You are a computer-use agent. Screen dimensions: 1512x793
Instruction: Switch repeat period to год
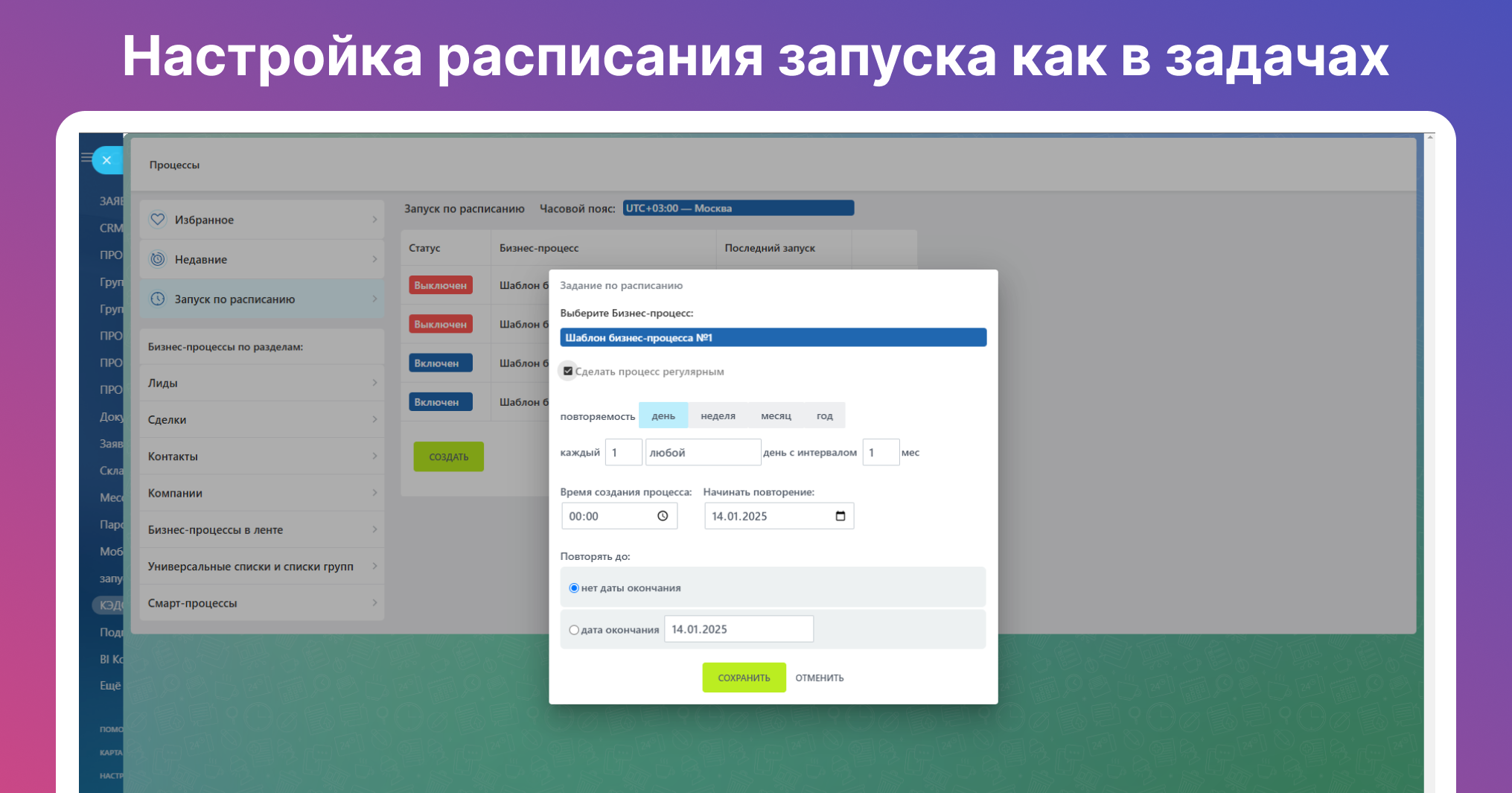(x=824, y=415)
